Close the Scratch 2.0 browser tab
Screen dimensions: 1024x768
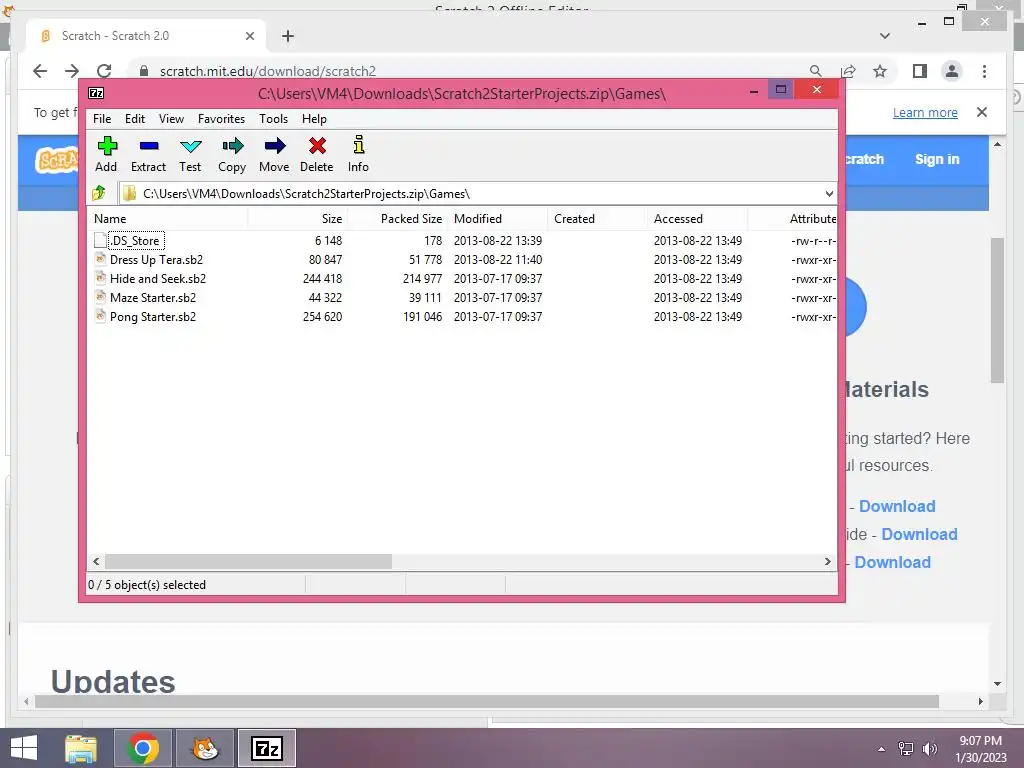click(x=249, y=36)
